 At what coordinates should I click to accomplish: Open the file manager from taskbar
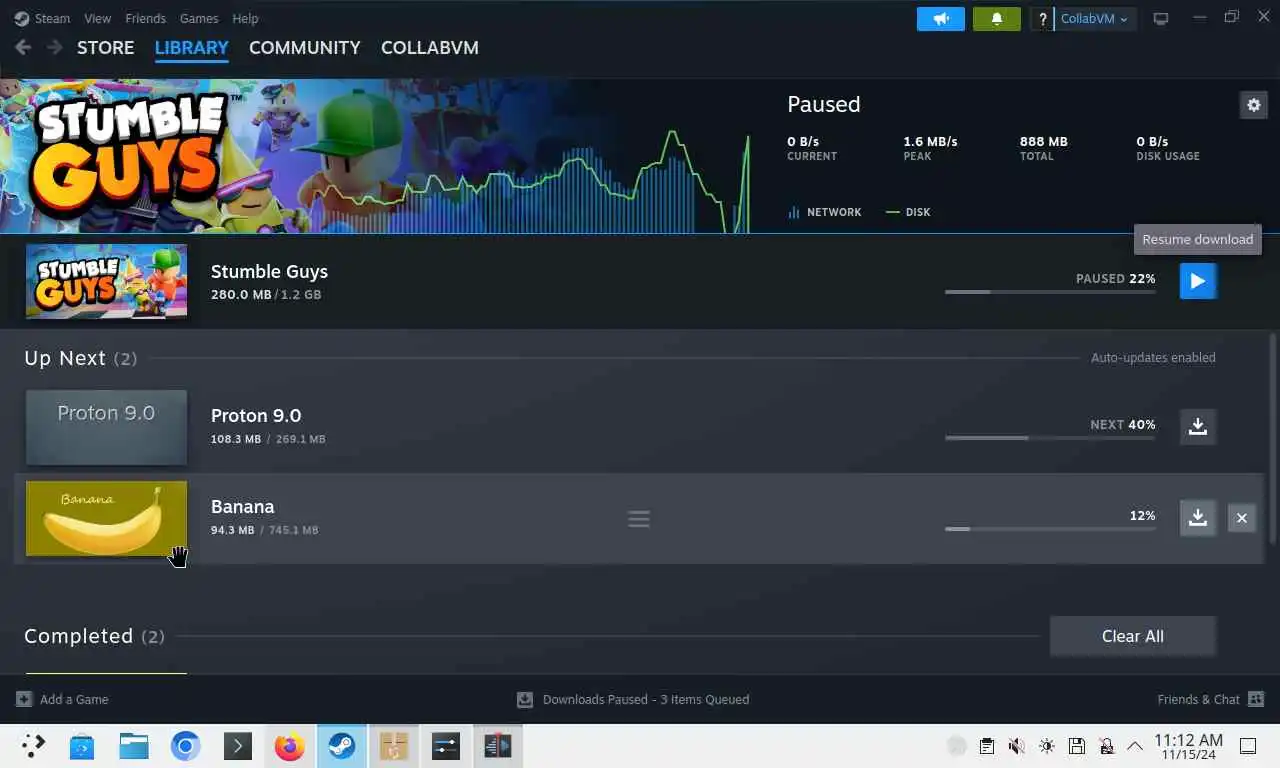pos(133,746)
